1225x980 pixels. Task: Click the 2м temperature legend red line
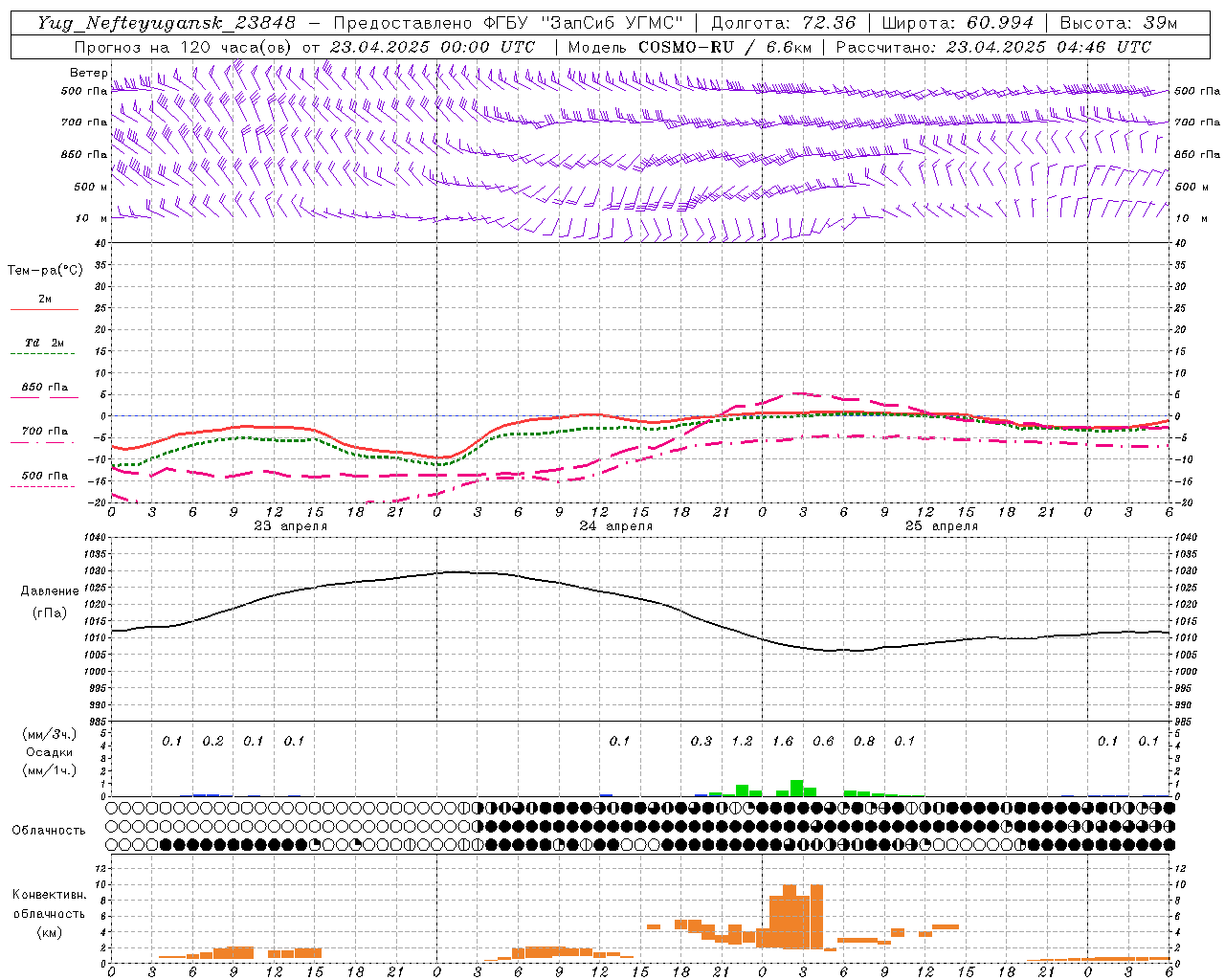(x=44, y=309)
